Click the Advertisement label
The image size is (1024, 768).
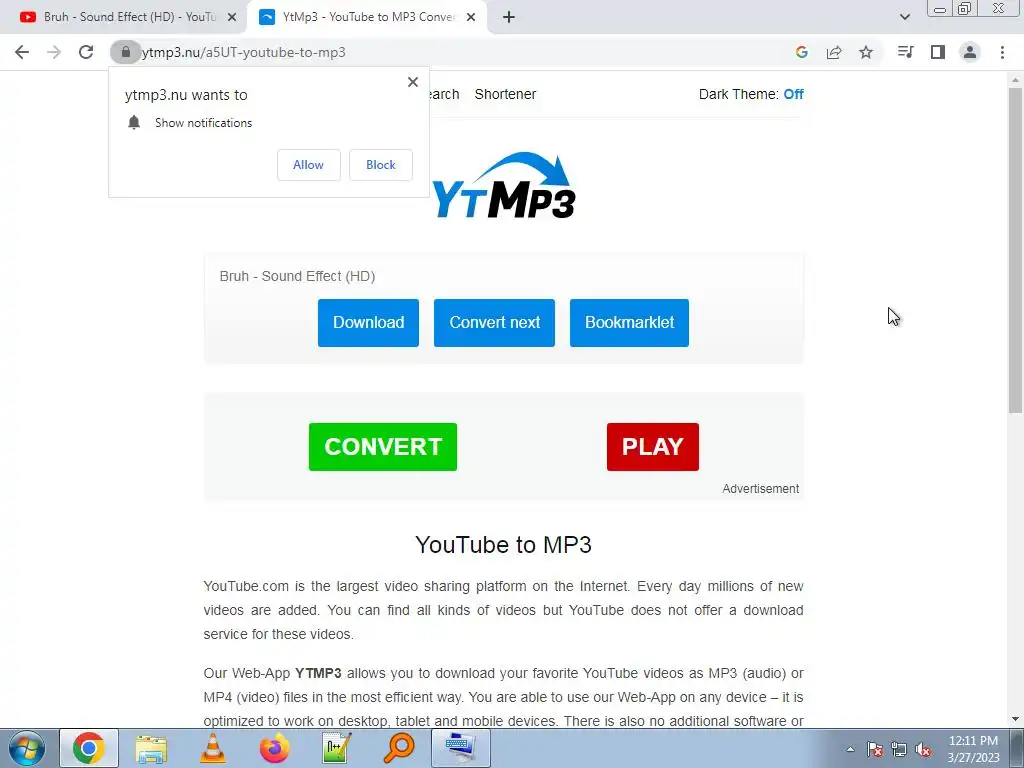coord(760,488)
